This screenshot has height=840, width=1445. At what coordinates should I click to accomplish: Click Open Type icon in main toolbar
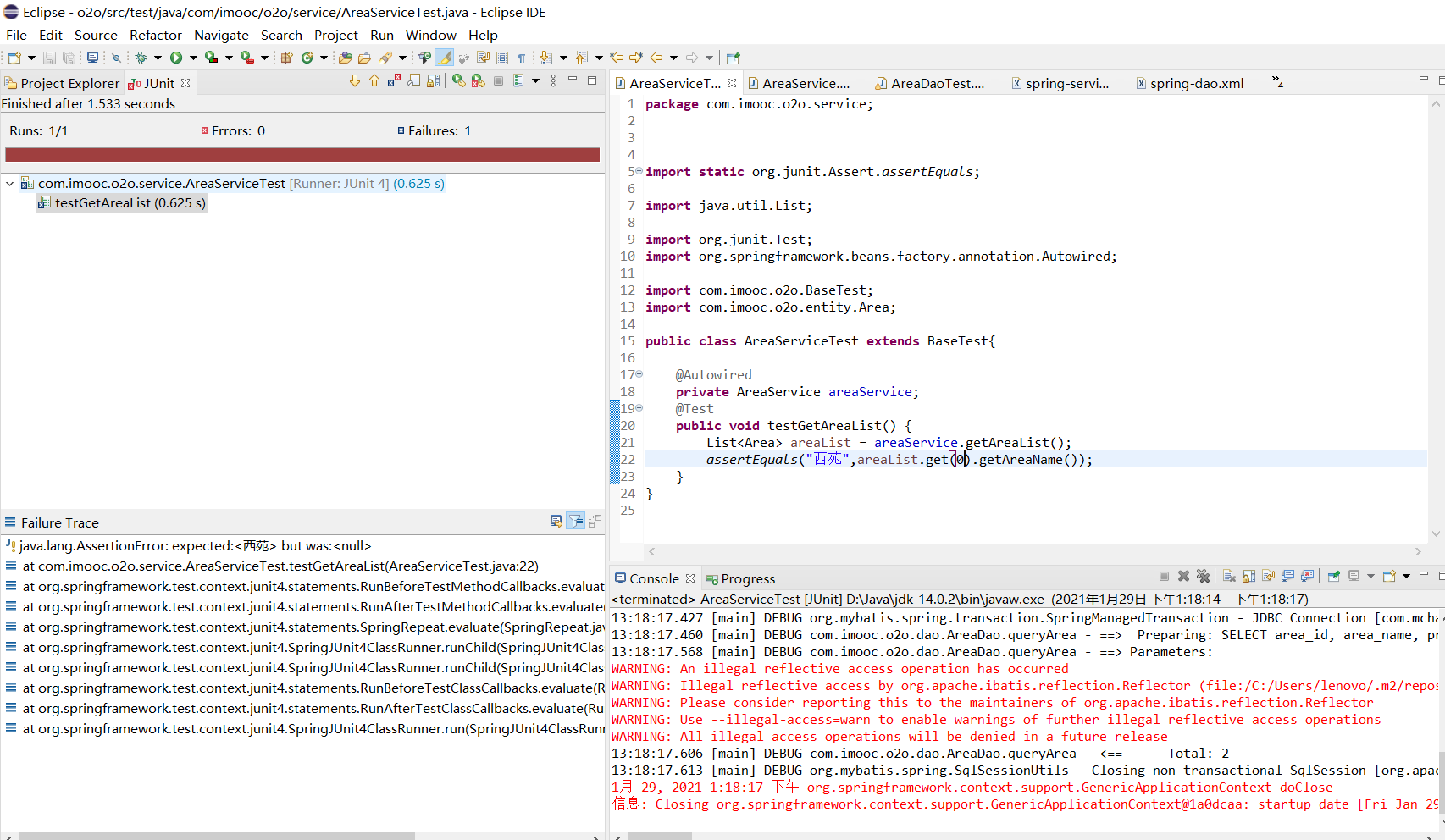coord(345,58)
